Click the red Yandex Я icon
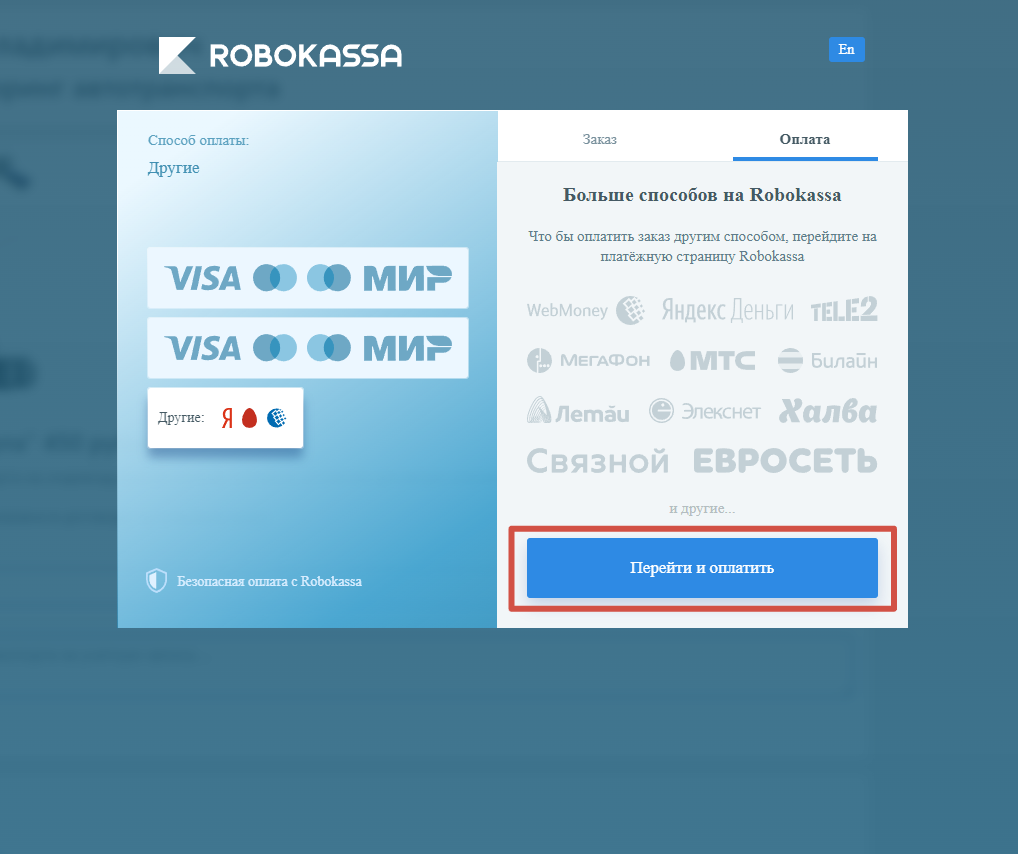Image resolution: width=1018 pixels, height=854 pixels. pos(227,418)
